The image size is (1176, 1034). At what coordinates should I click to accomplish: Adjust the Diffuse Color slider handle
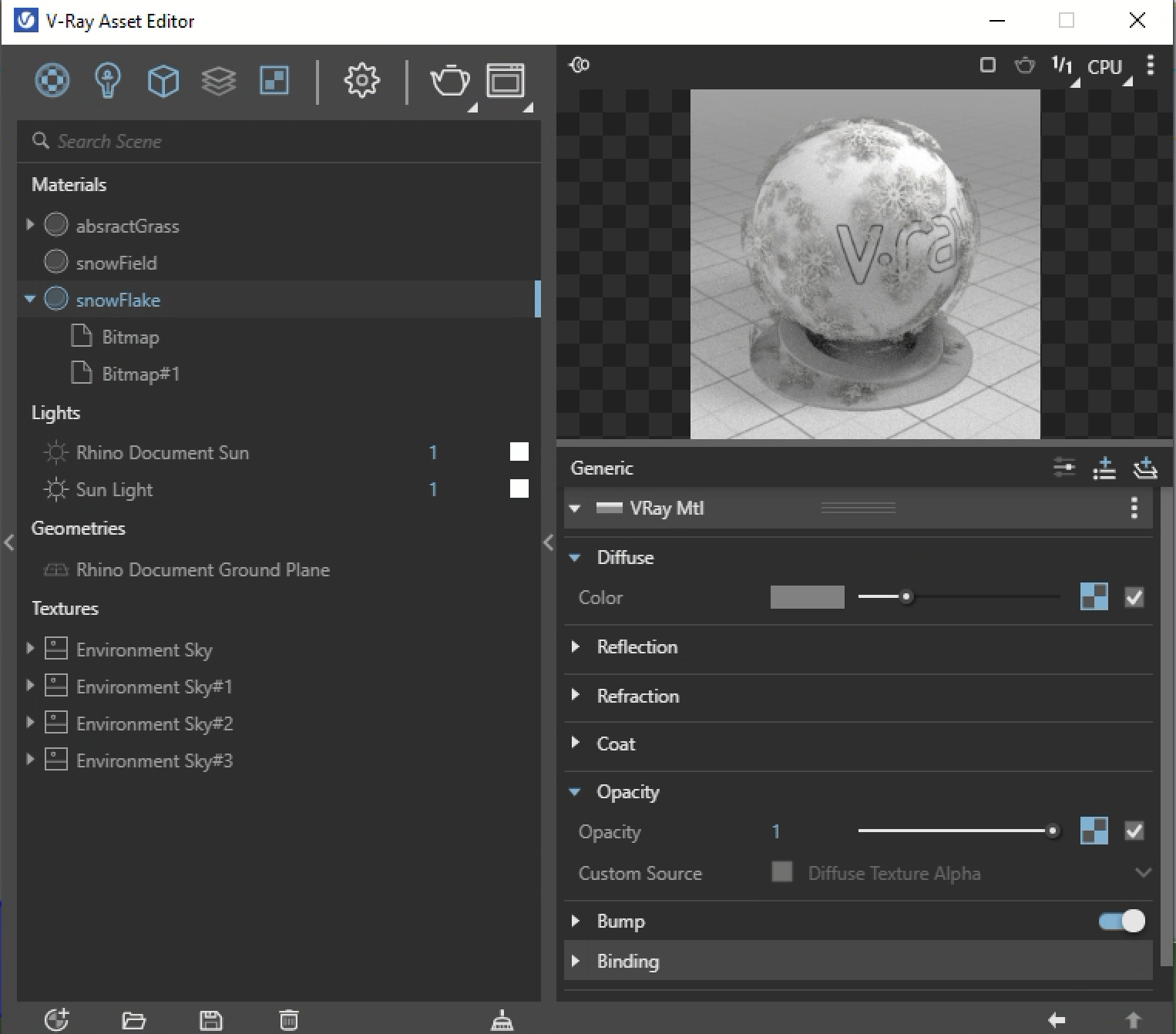(x=906, y=597)
